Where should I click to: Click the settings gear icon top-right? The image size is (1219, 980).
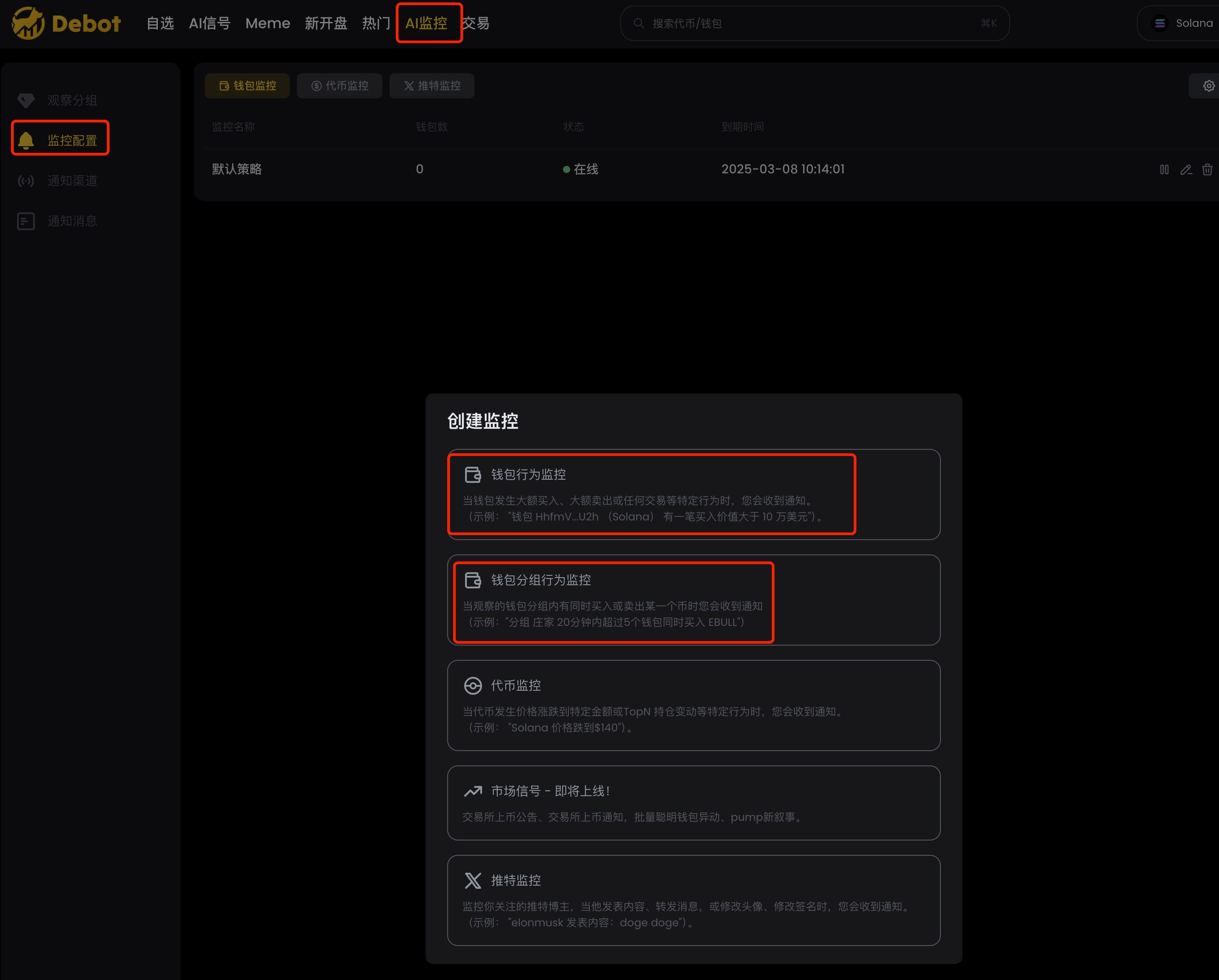(1209, 85)
